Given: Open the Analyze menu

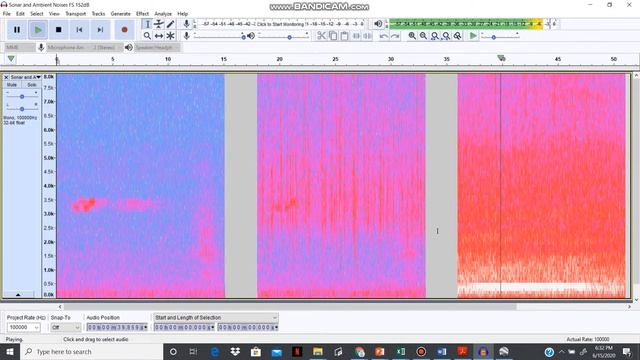Looking at the screenshot, I should pos(163,13).
